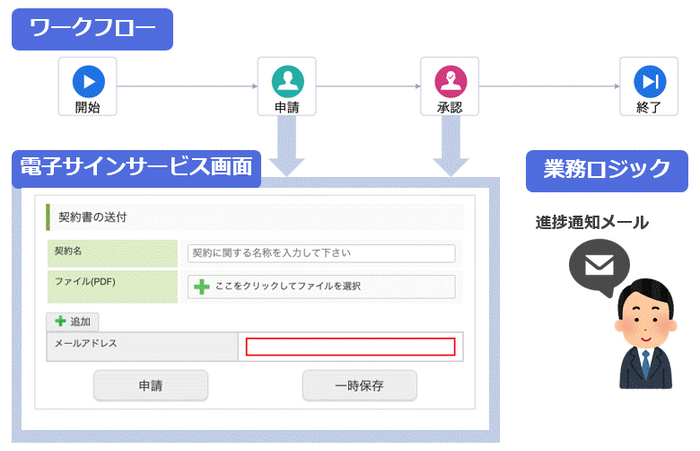Select the pink 承認 approver icon

pyautogui.click(x=450, y=81)
